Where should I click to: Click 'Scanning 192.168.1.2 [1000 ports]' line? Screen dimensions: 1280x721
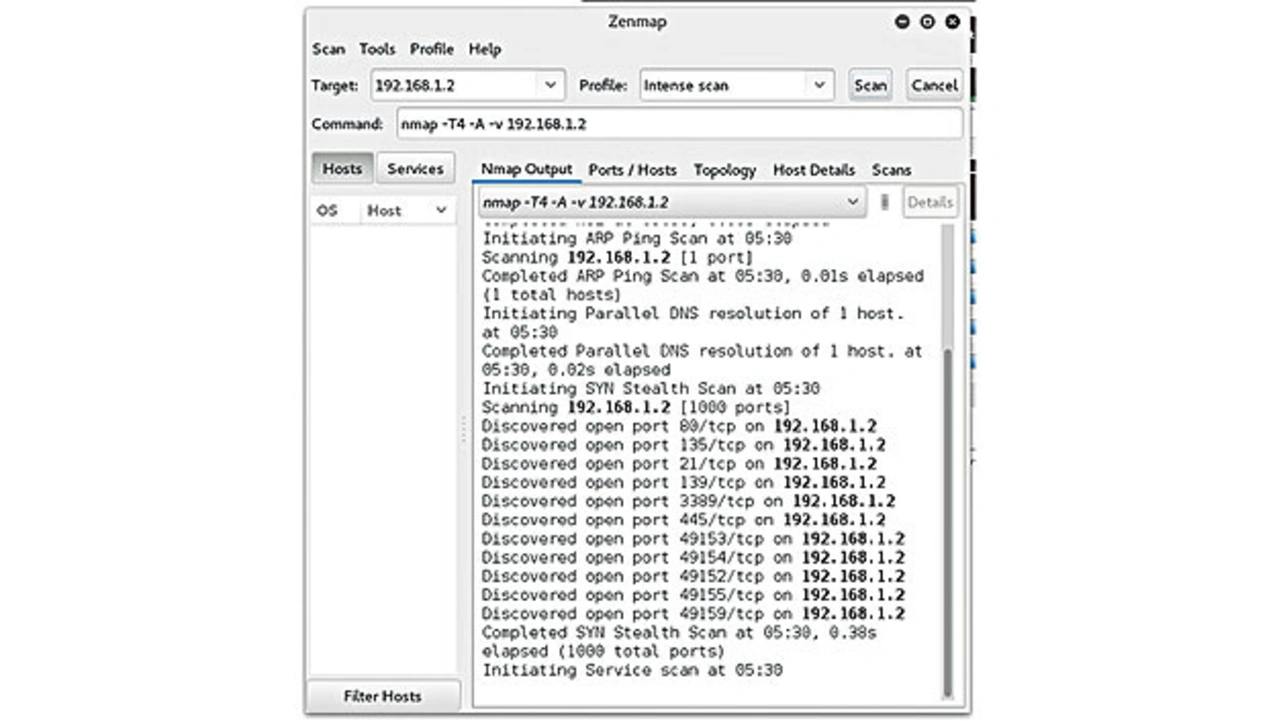pyautogui.click(x=636, y=407)
